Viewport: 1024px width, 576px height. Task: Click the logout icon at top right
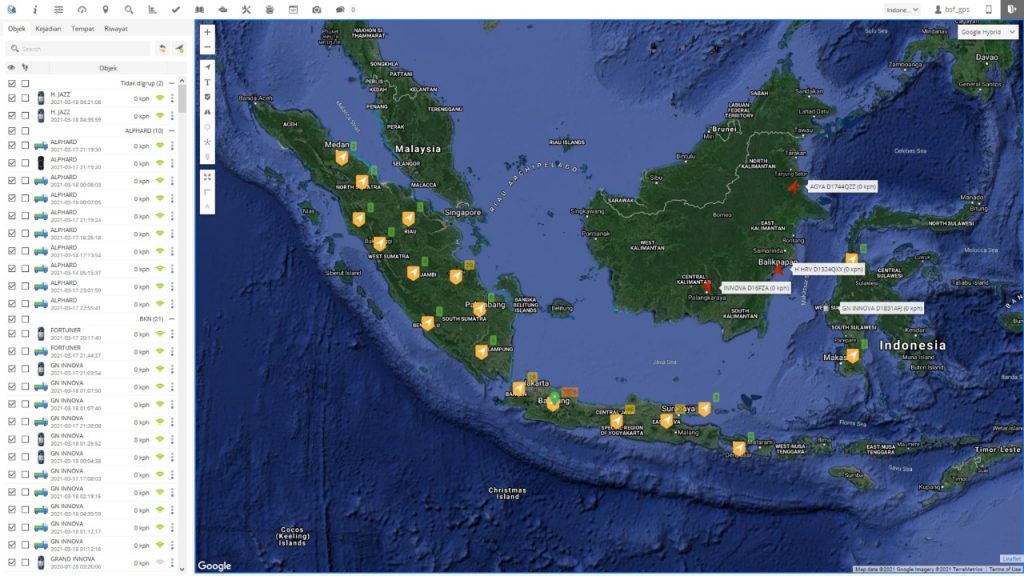coord(1011,9)
